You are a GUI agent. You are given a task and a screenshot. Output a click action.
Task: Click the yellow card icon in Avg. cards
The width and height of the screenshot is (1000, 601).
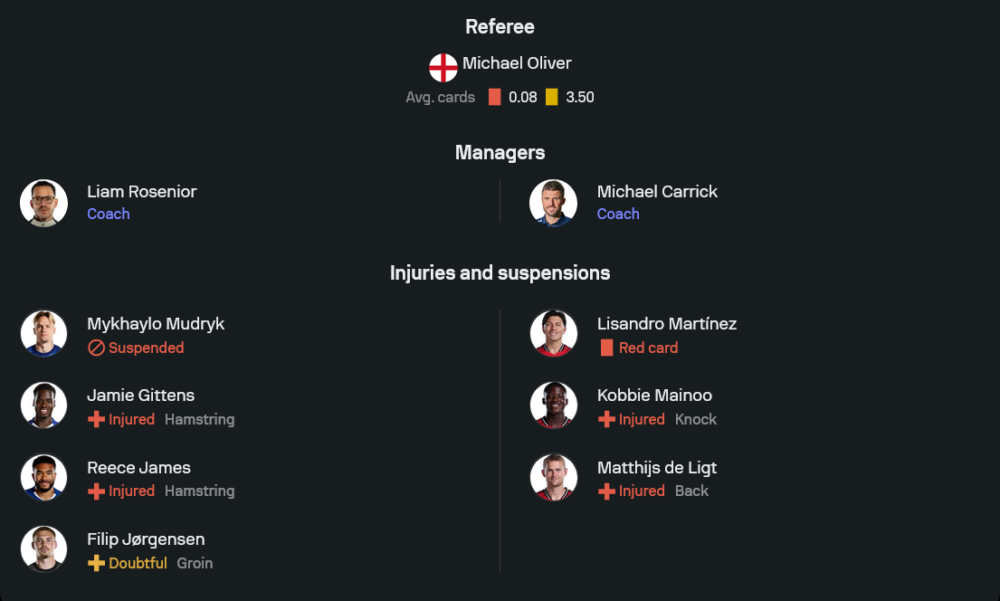pos(552,97)
